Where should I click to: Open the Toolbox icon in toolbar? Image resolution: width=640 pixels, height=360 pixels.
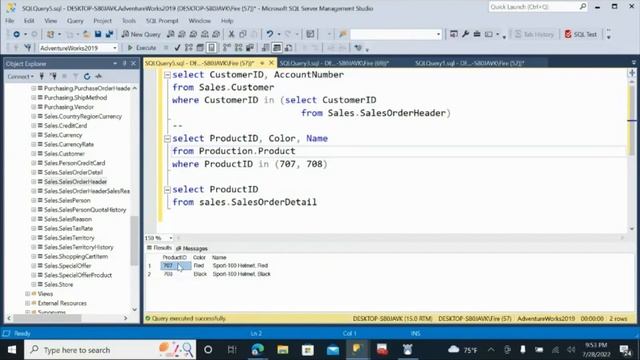point(477,34)
